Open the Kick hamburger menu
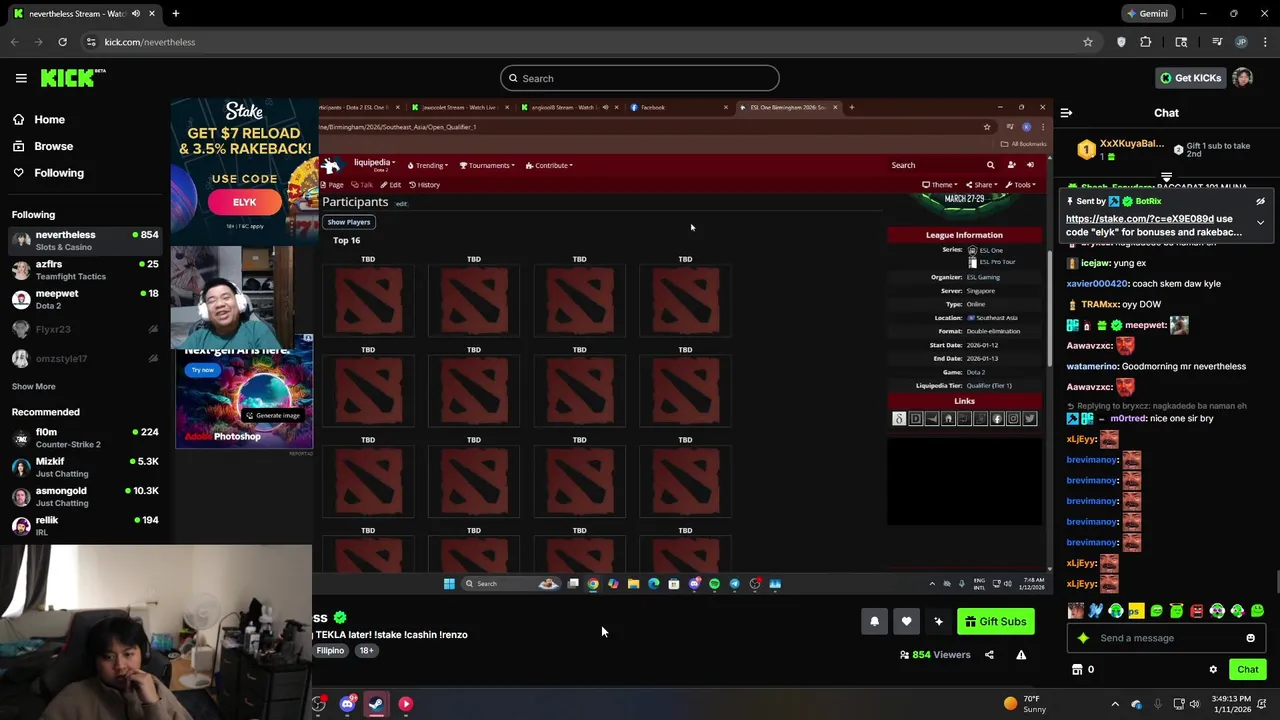The height and width of the screenshot is (720, 1280). [21, 78]
